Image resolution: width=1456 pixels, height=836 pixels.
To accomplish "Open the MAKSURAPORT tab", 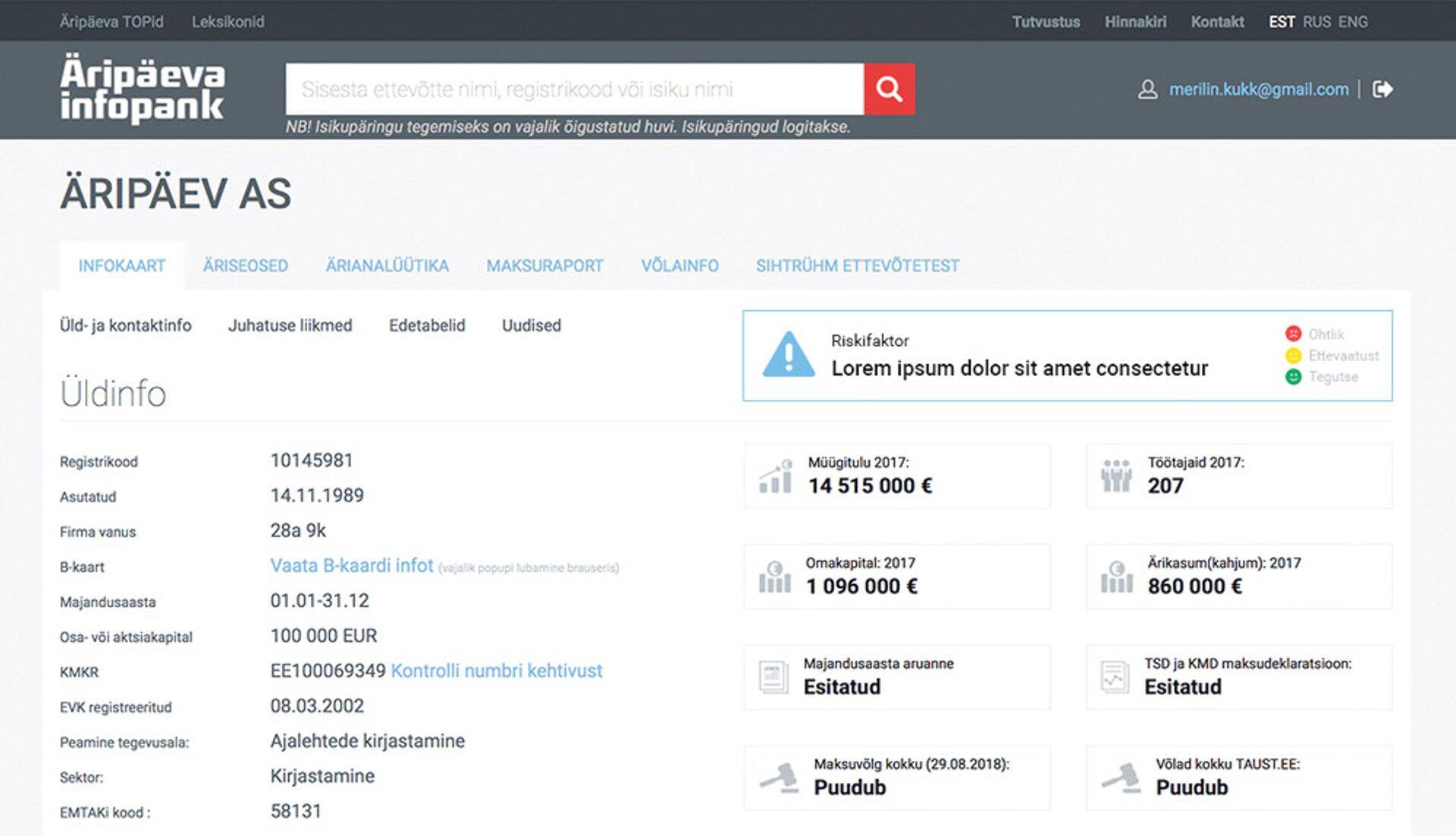I will (x=544, y=266).
